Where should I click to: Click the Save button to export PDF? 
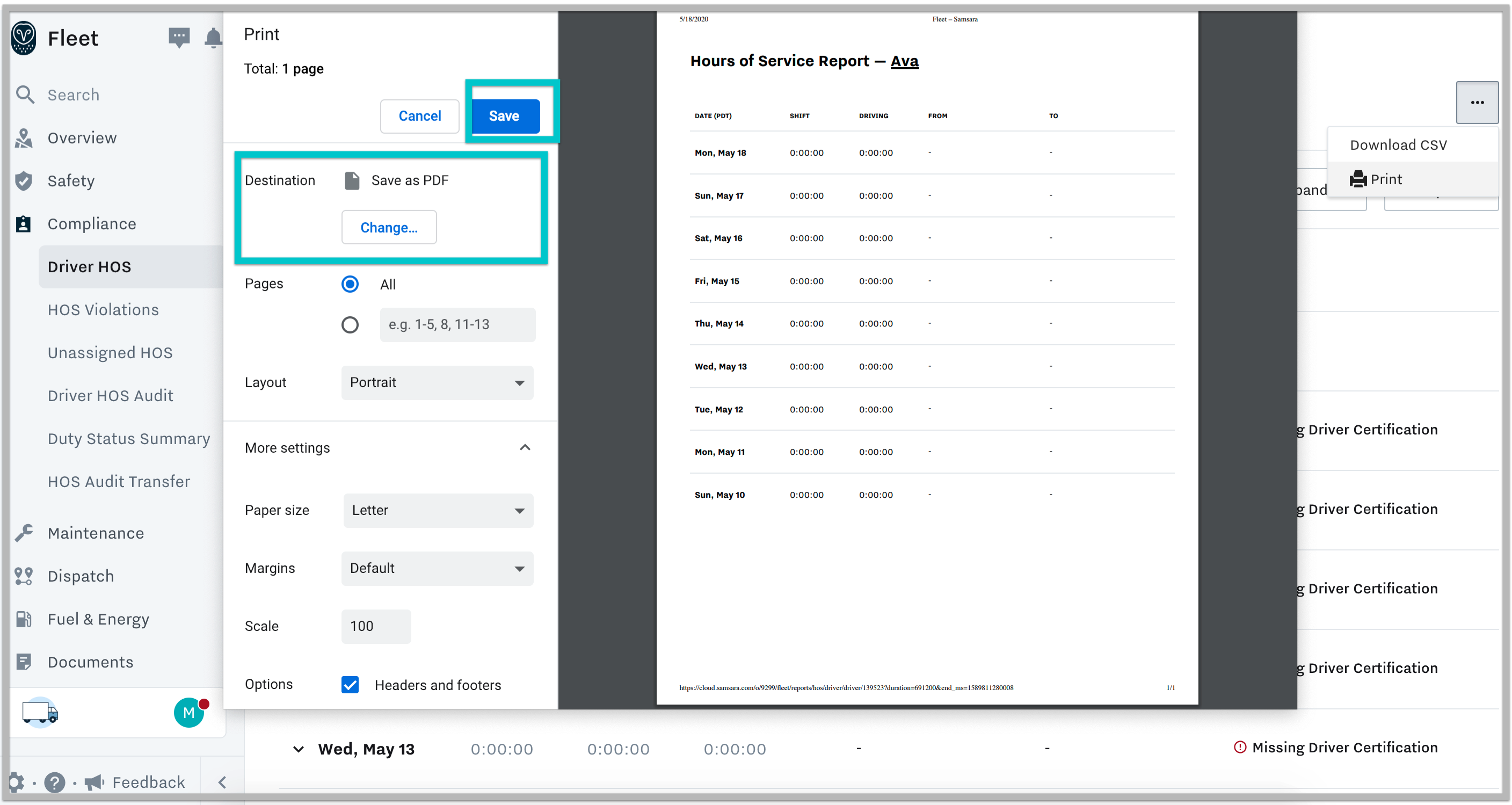click(503, 115)
